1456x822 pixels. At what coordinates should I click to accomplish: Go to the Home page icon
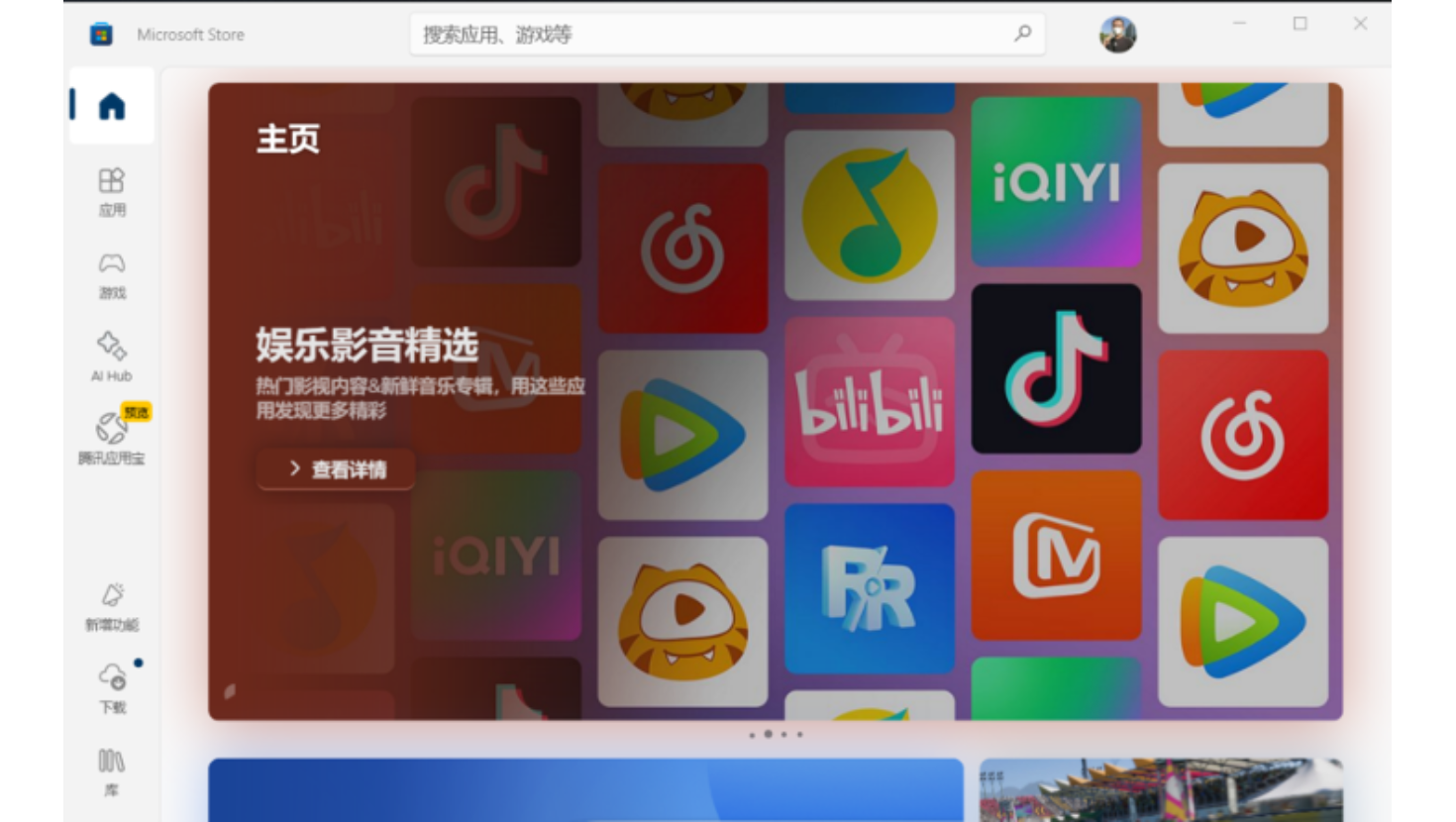pyautogui.click(x=112, y=106)
